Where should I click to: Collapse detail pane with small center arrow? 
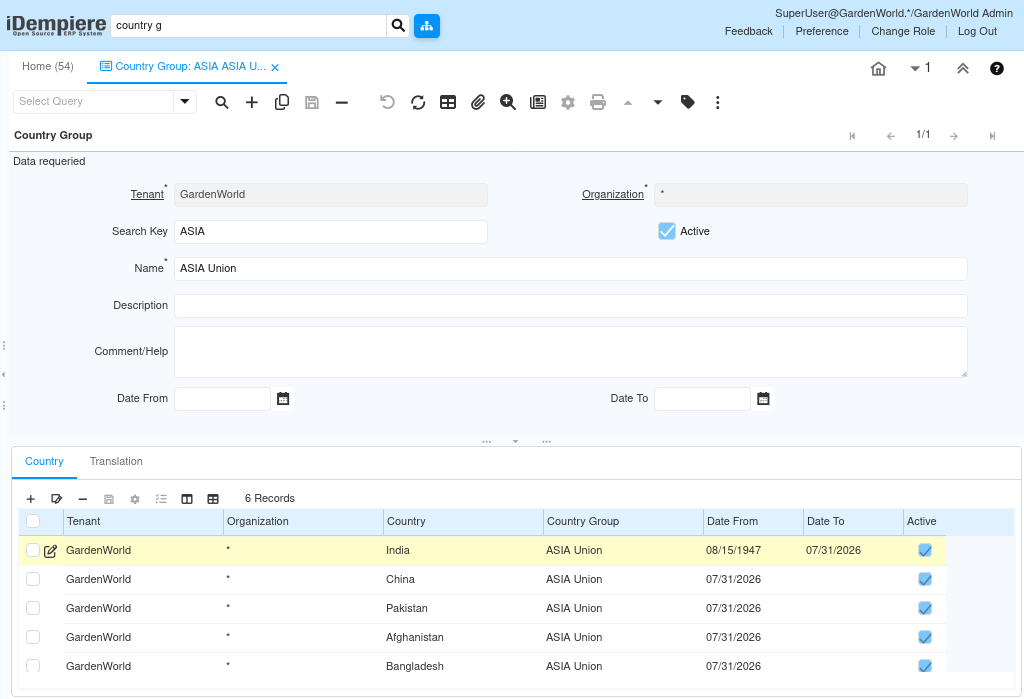[515, 442]
